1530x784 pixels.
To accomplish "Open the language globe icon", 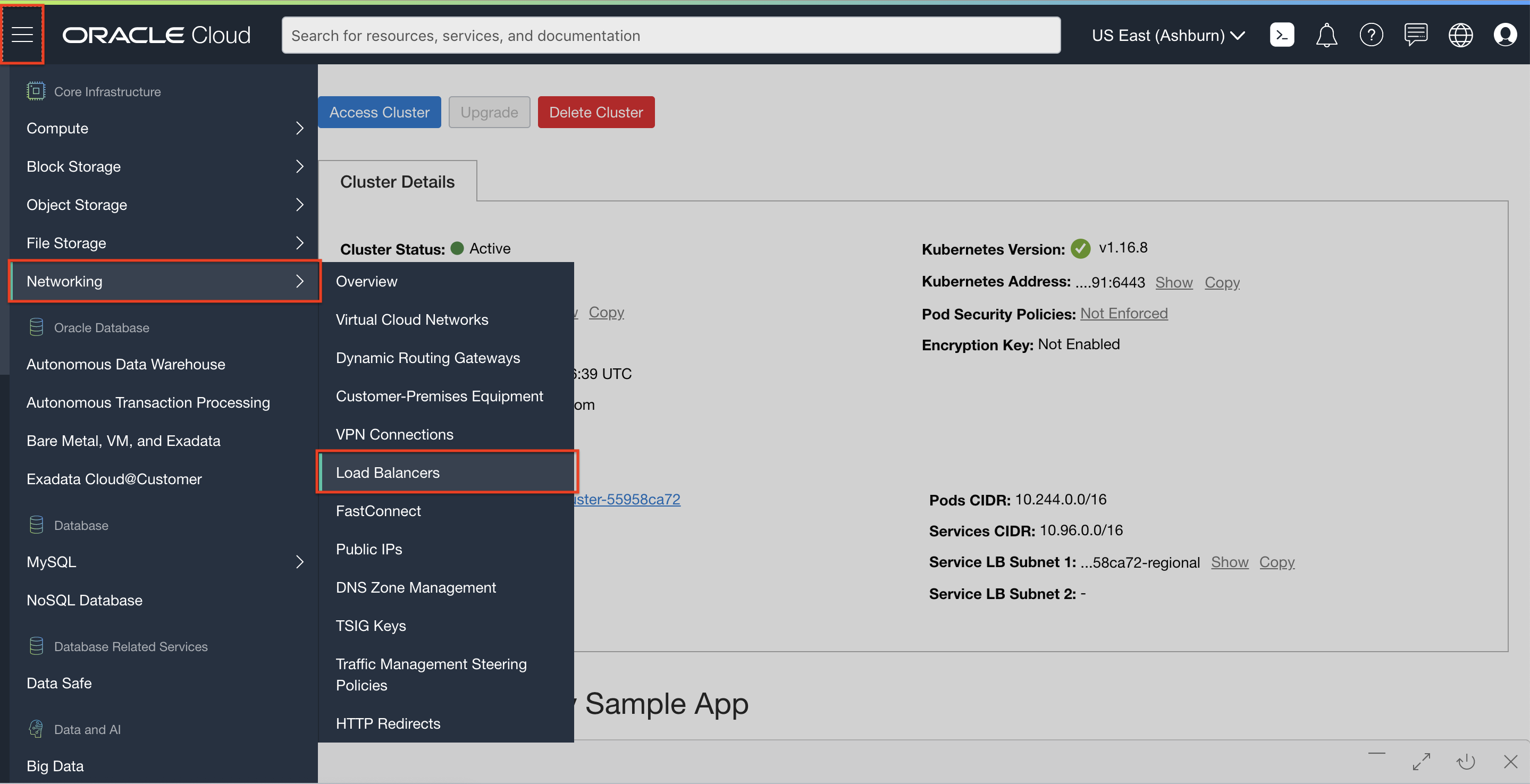I will coord(1460,35).
